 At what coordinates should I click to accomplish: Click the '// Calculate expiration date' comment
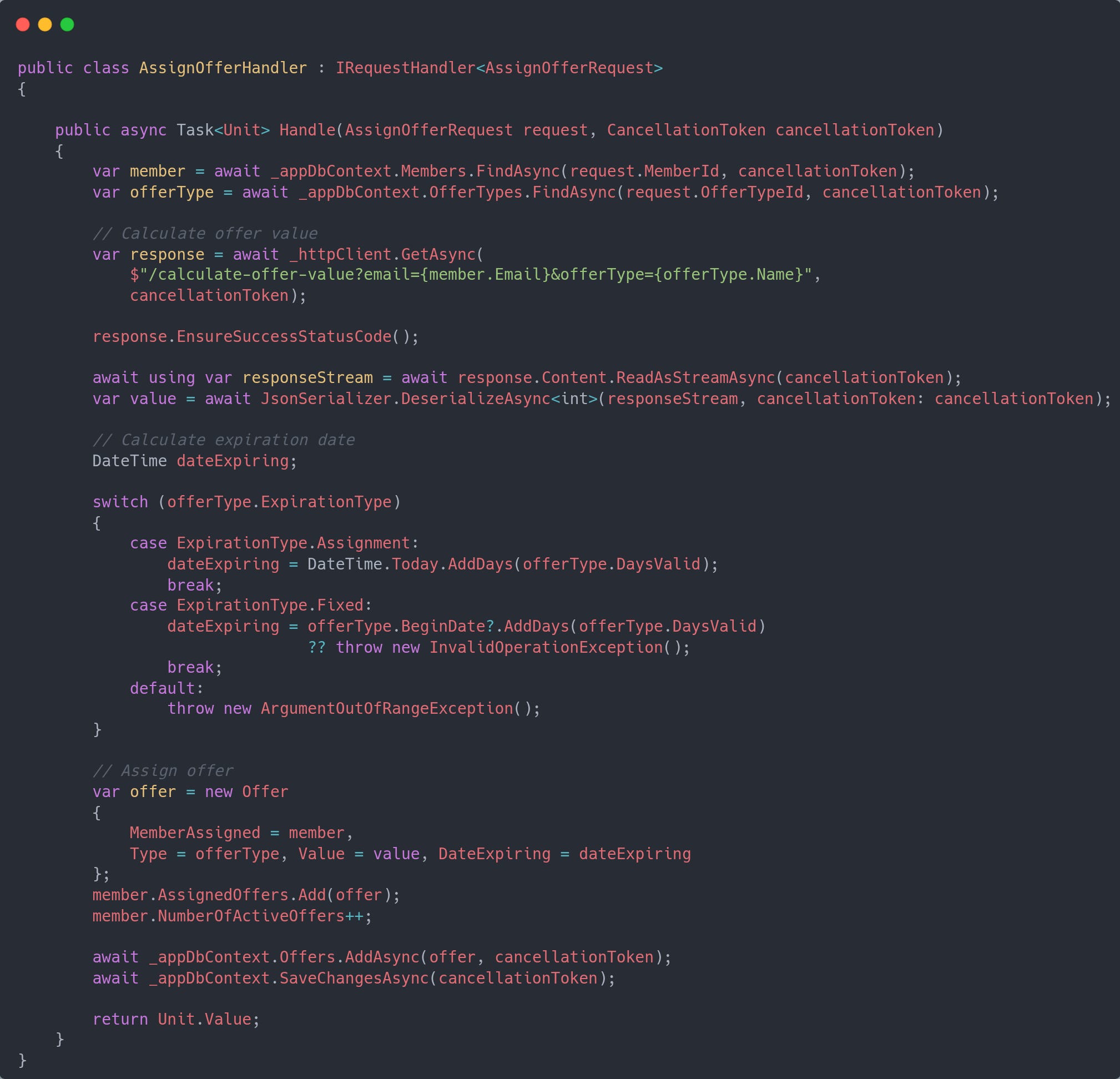click(x=224, y=440)
